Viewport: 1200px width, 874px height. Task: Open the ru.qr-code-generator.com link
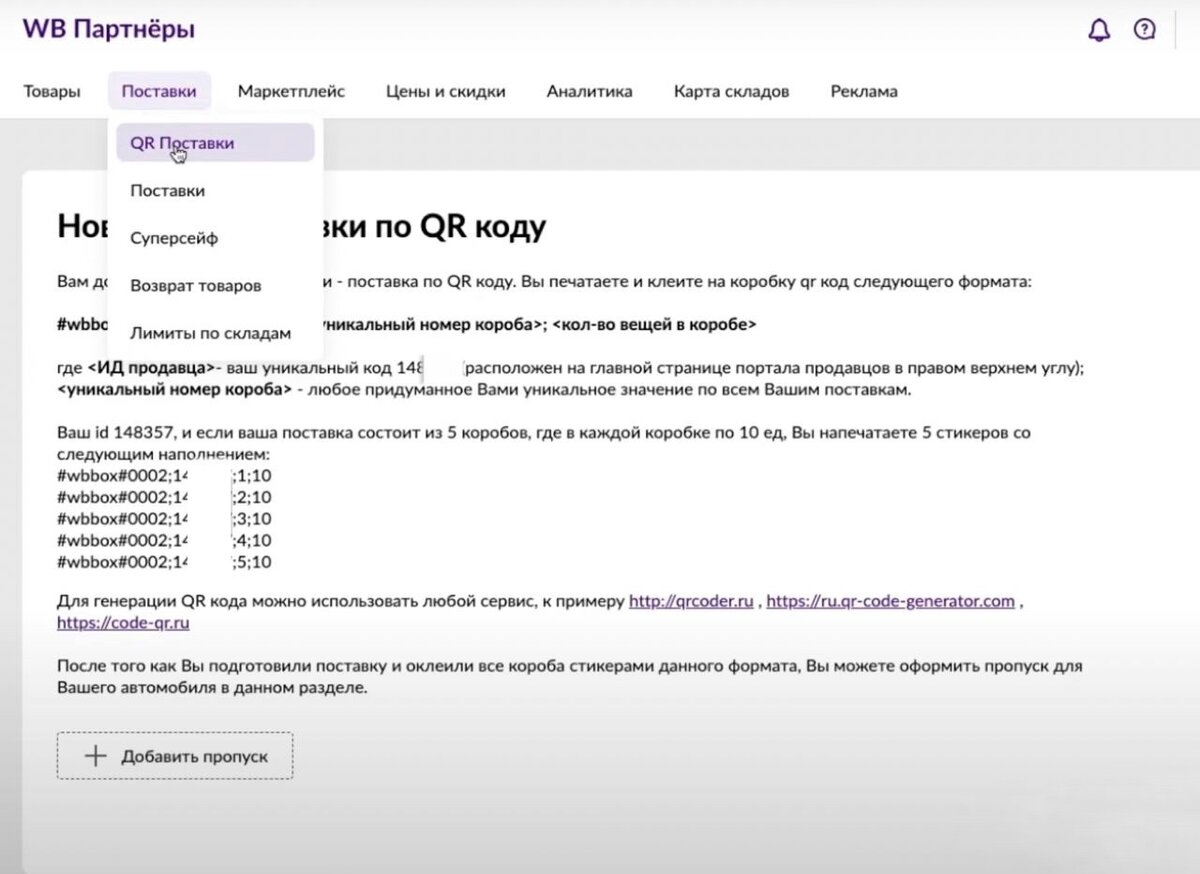891,601
